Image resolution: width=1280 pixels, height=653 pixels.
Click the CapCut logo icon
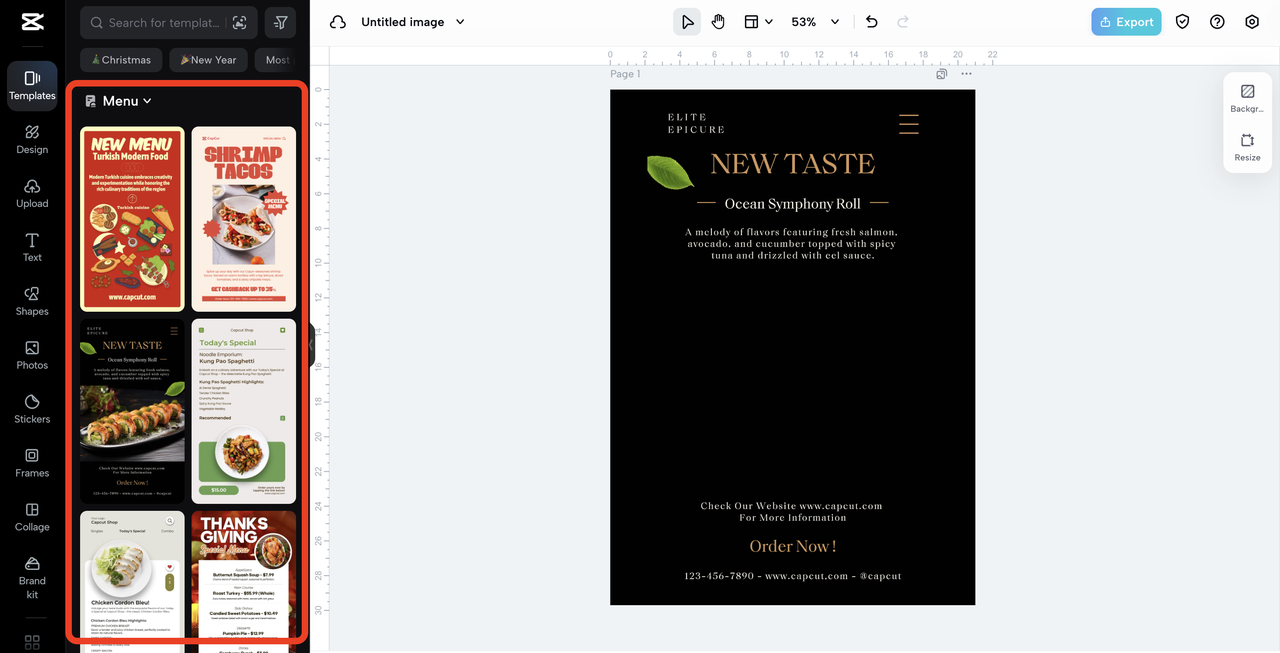[31, 22]
